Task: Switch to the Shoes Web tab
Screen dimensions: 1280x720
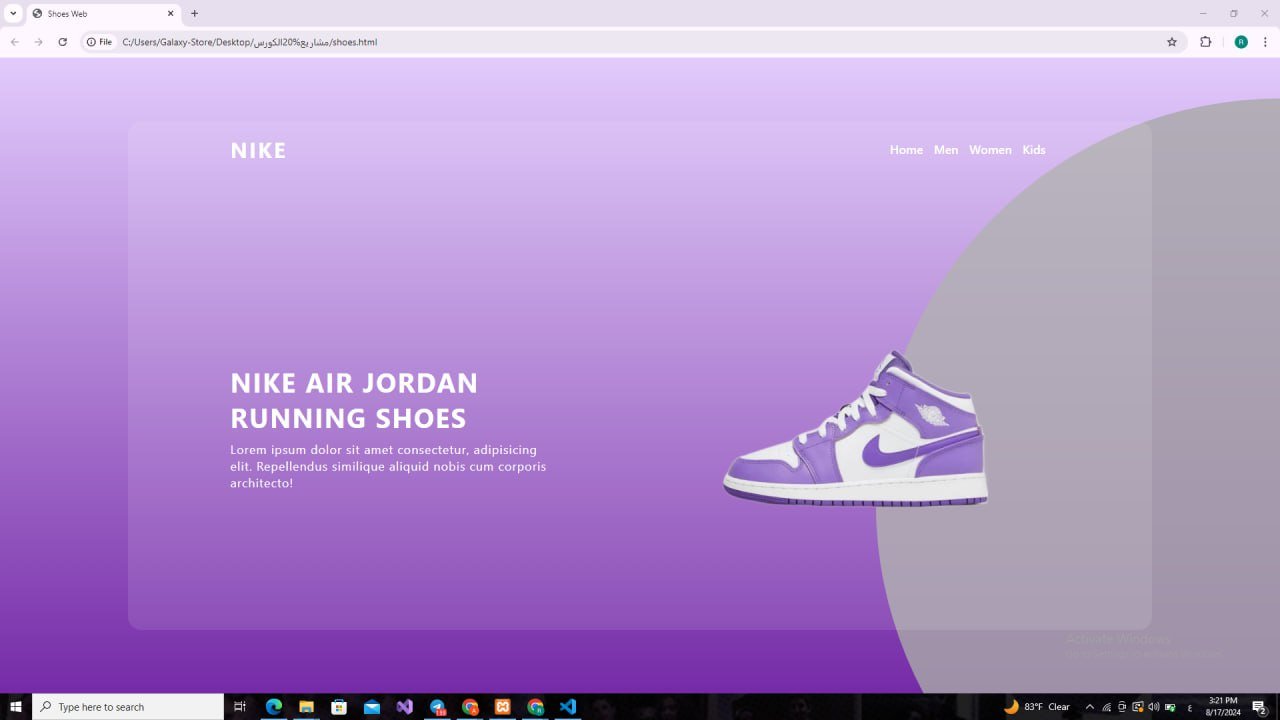Action: [102, 14]
